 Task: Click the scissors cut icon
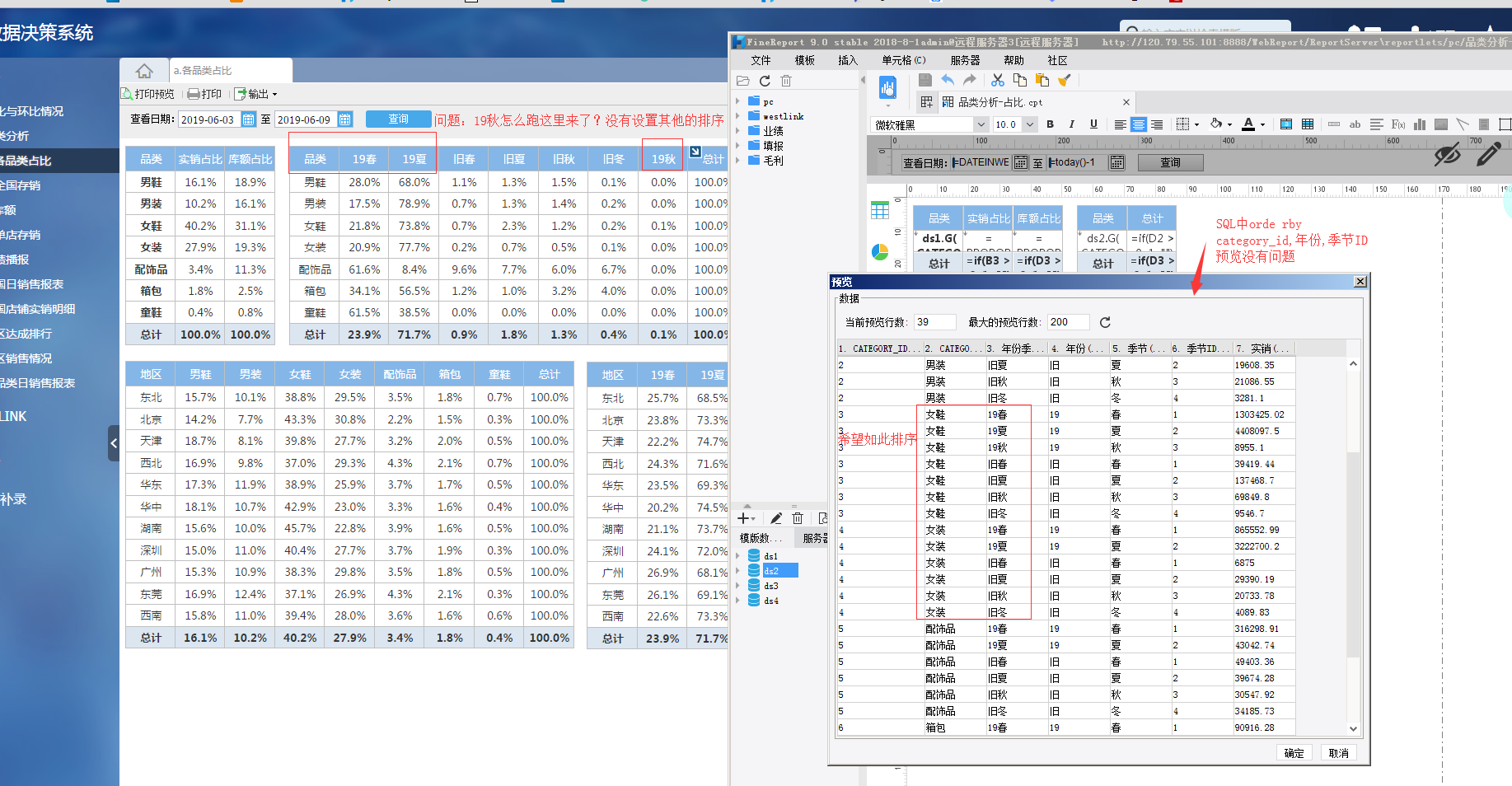997,80
